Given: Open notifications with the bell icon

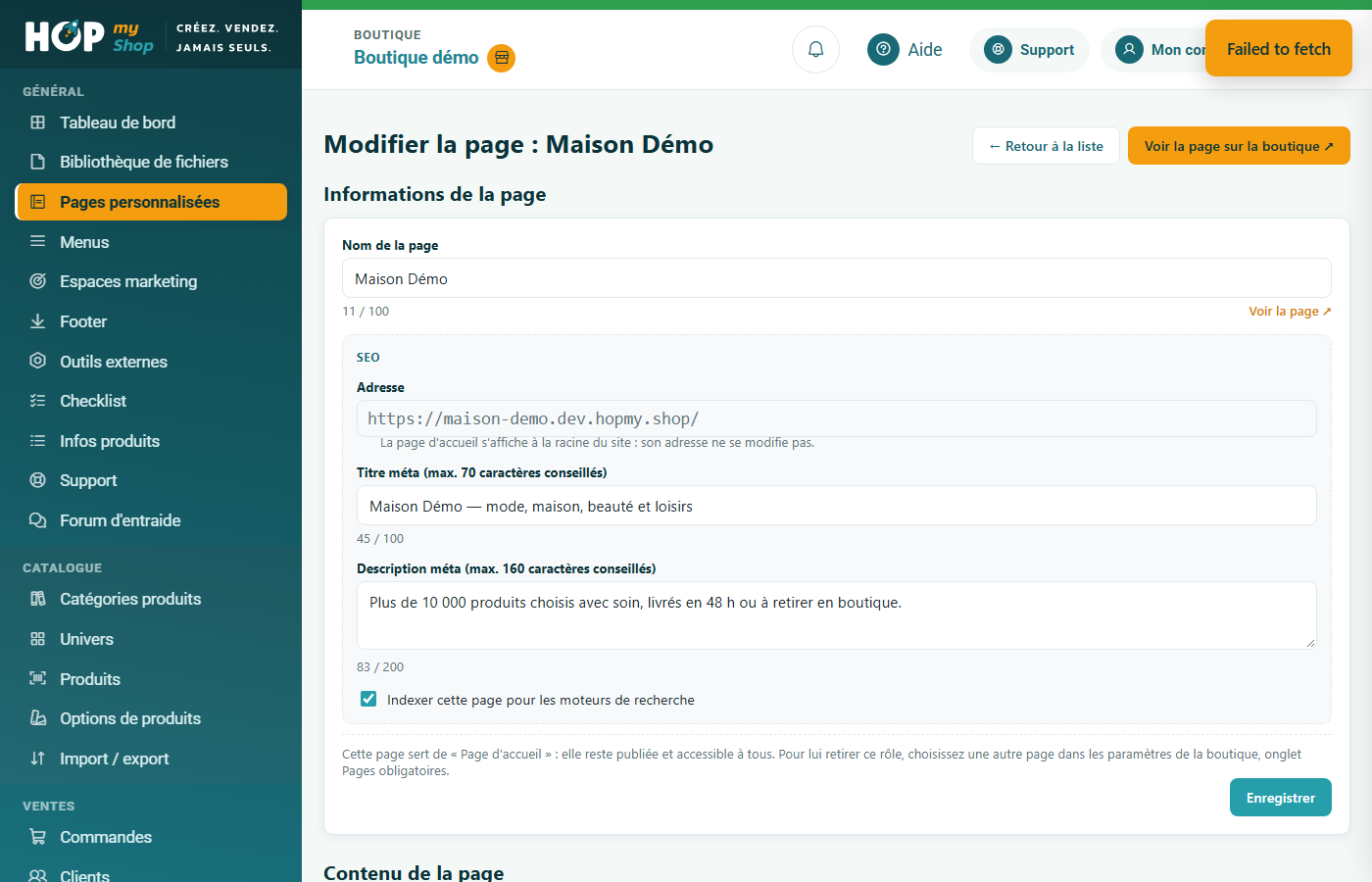Looking at the screenshot, I should pyautogui.click(x=815, y=49).
